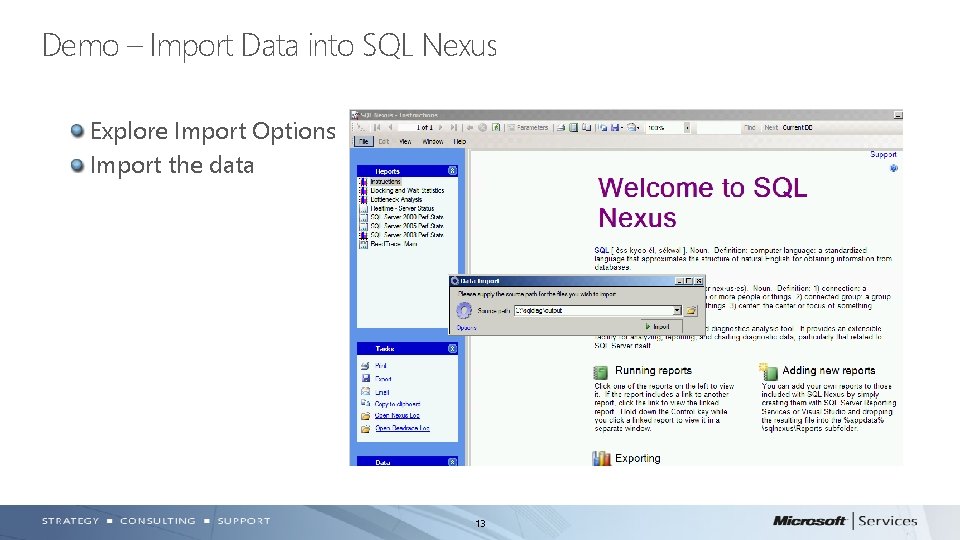
Task: Select the Instructions report
Action: click(x=385, y=181)
